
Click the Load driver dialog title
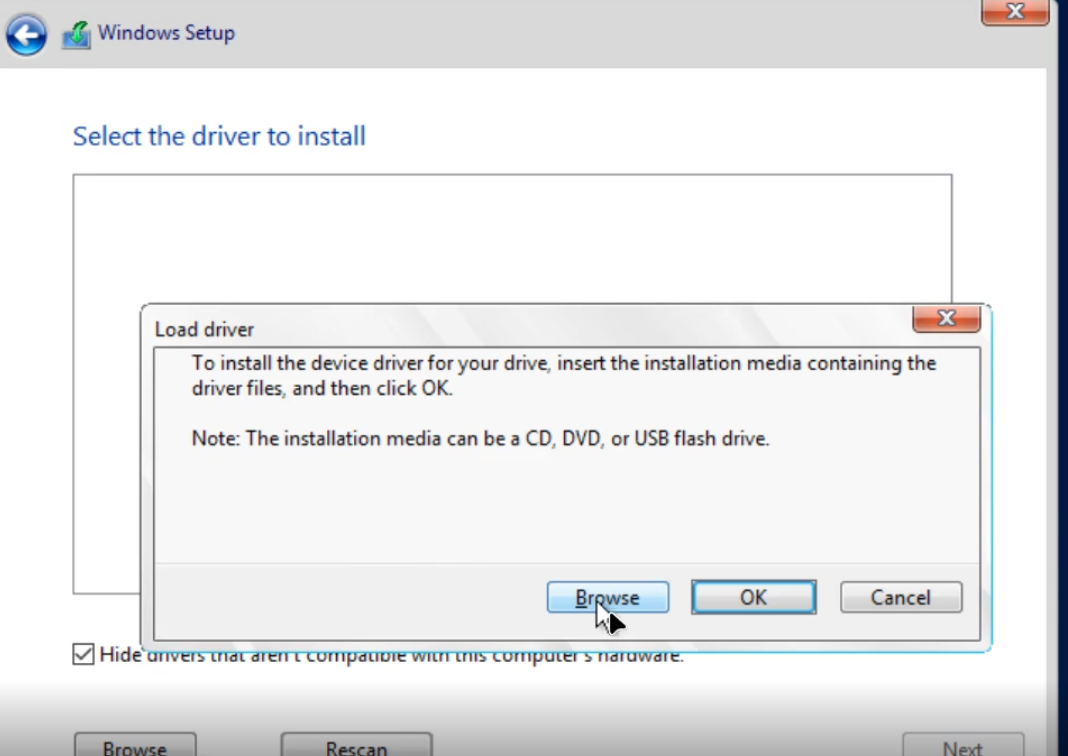[x=204, y=329]
